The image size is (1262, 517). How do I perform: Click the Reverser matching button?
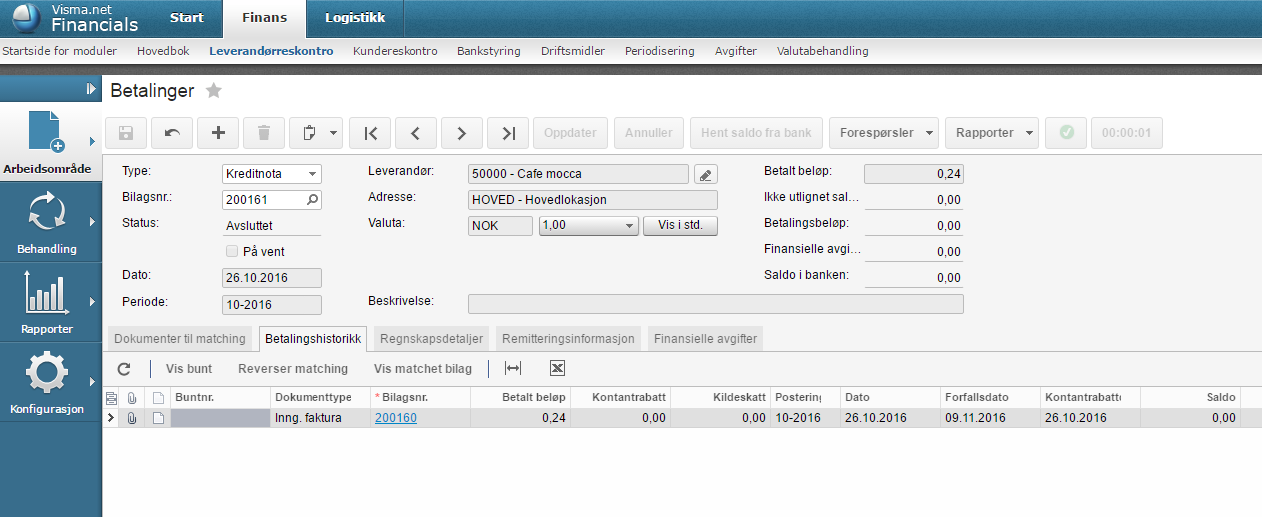pos(293,369)
